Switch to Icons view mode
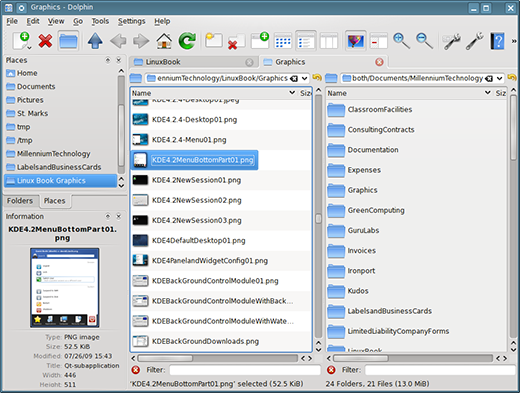This screenshot has height=393, width=520. tap(283, 41)
